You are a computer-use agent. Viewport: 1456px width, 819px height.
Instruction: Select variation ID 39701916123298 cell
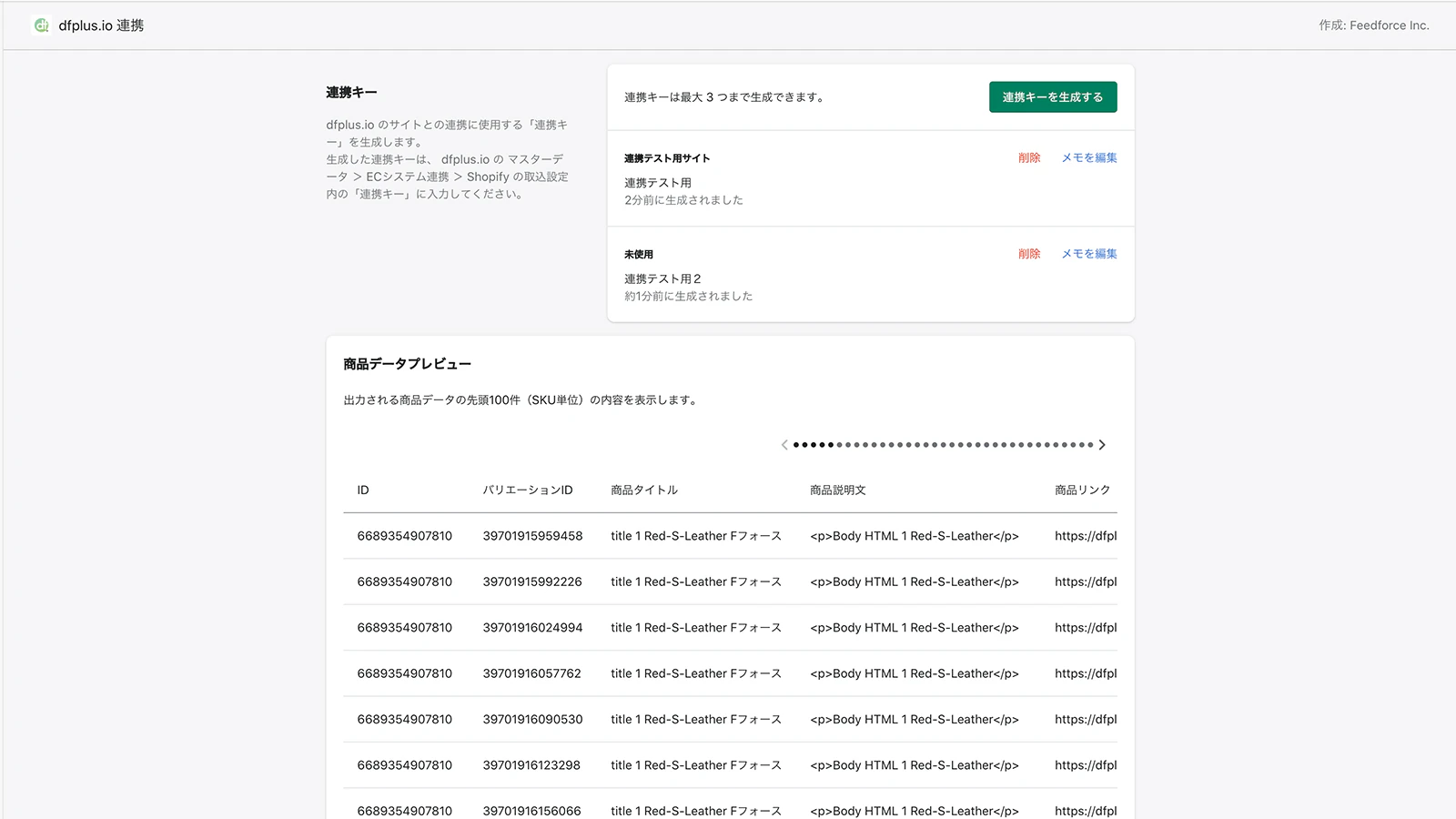pyautogui.click(x=531, y=765)
